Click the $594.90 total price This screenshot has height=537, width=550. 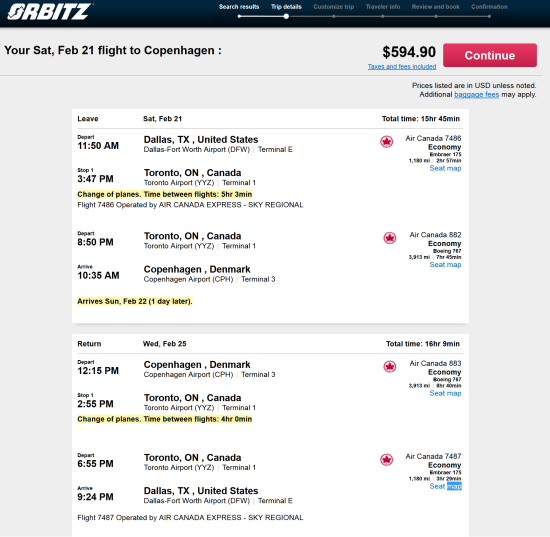(x=409, y=52)
